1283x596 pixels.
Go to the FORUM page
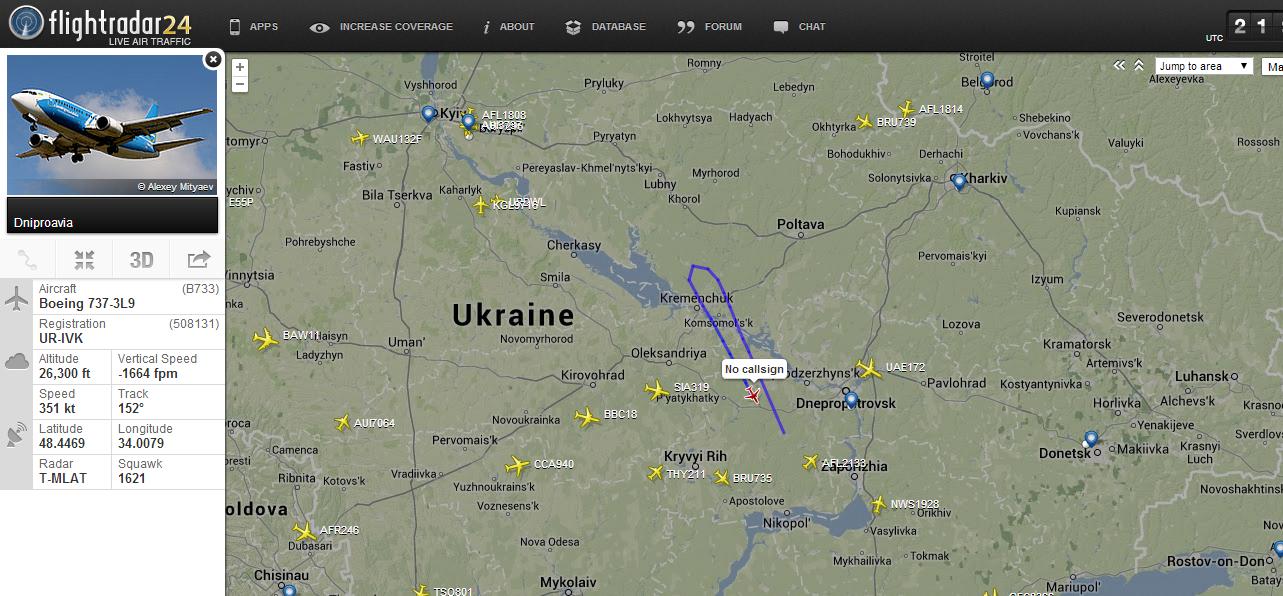pos(710,27)
